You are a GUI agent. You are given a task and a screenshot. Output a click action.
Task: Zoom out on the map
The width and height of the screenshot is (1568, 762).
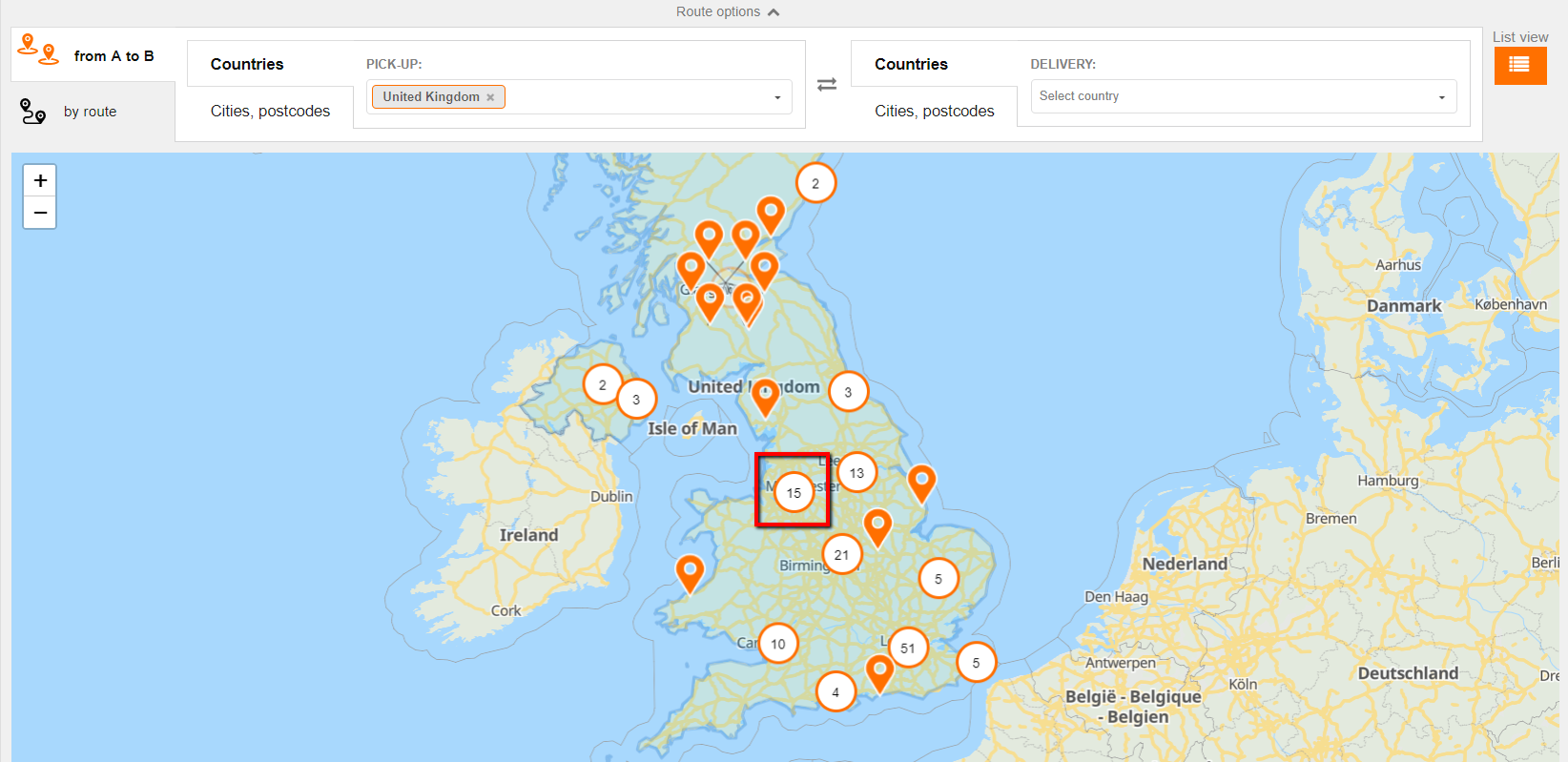coord(40,213)
